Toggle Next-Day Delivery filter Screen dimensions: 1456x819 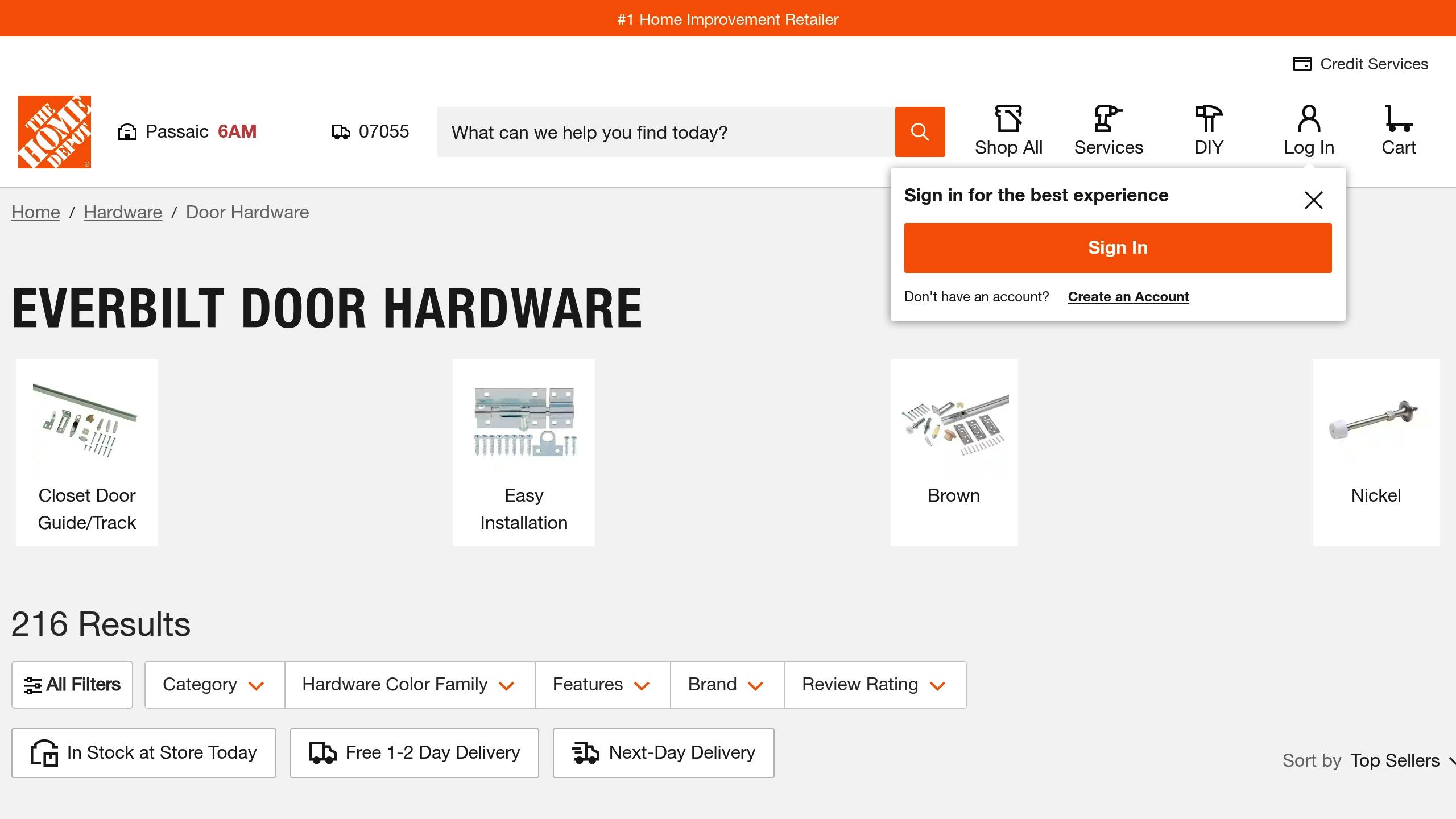coord(664,753)
